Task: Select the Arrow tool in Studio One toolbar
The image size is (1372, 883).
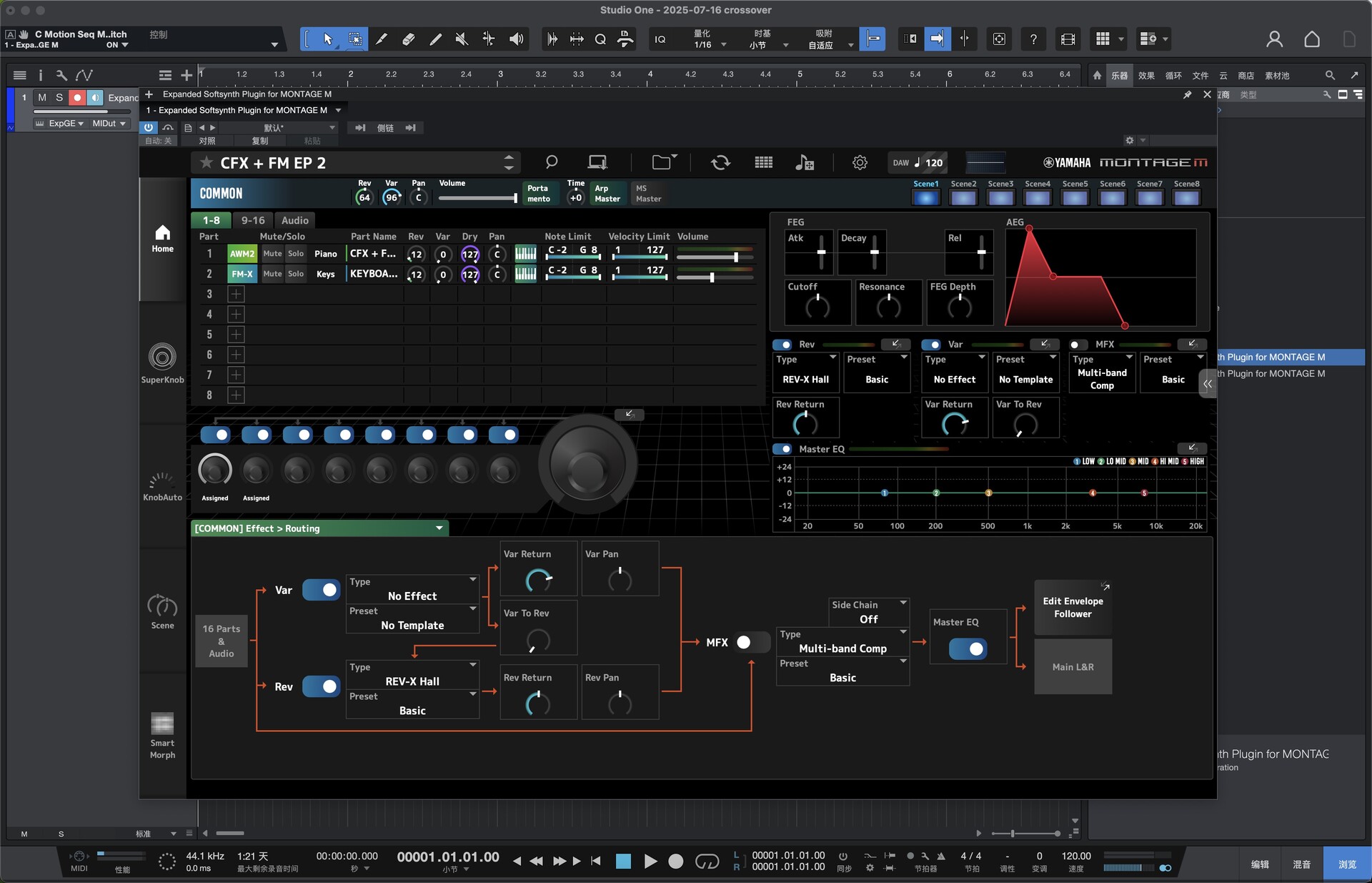Action: point(327,39)
